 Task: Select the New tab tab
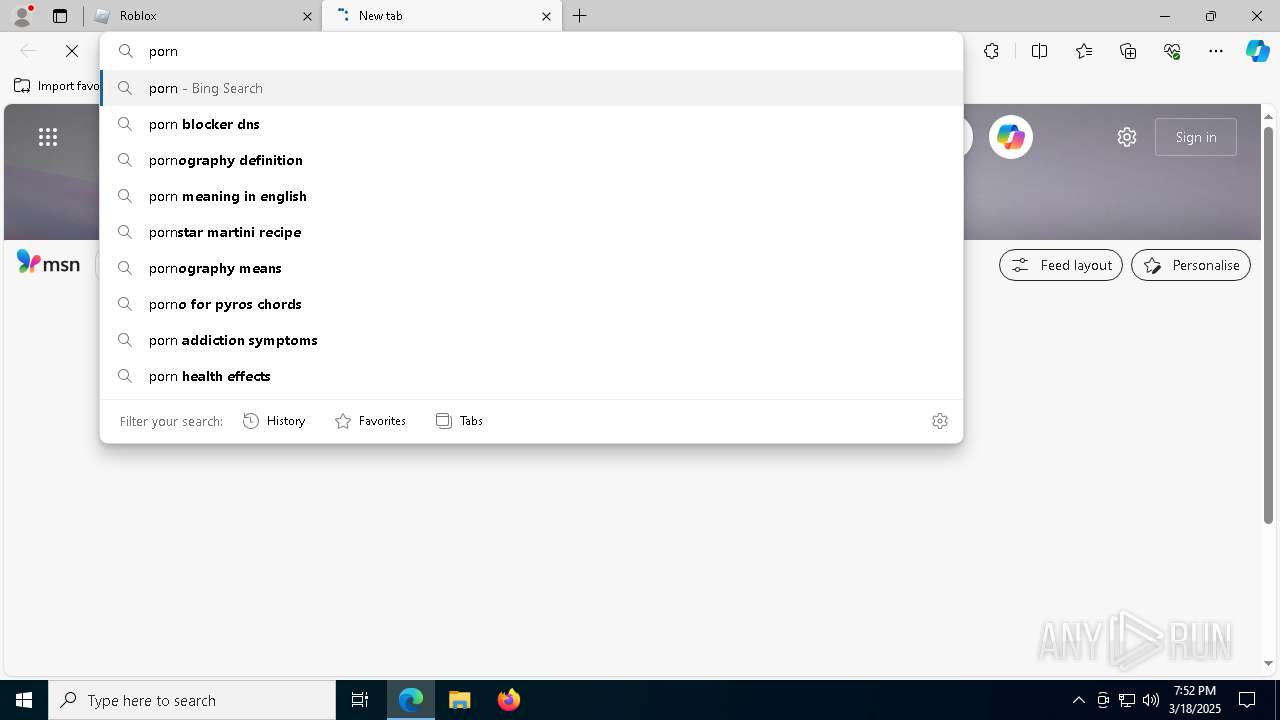click(x=441, y=16)
